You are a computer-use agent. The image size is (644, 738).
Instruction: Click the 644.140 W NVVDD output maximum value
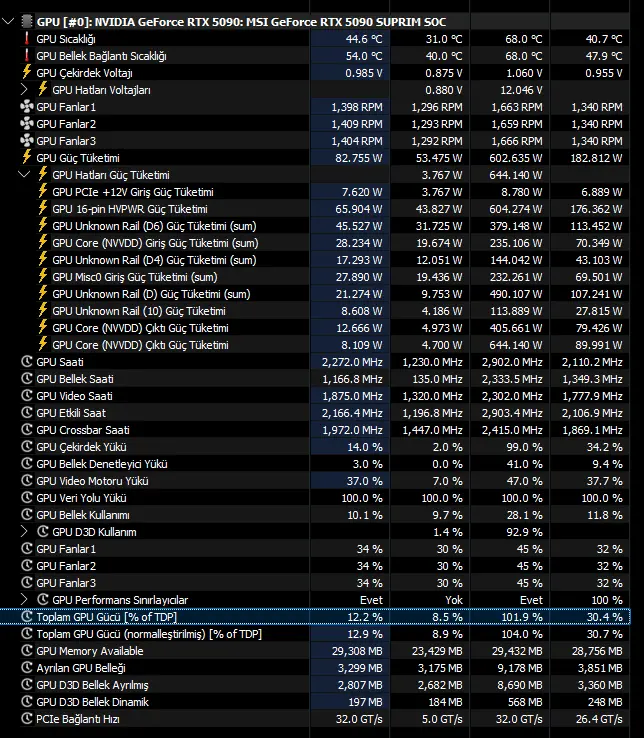[x=515, y=345]
